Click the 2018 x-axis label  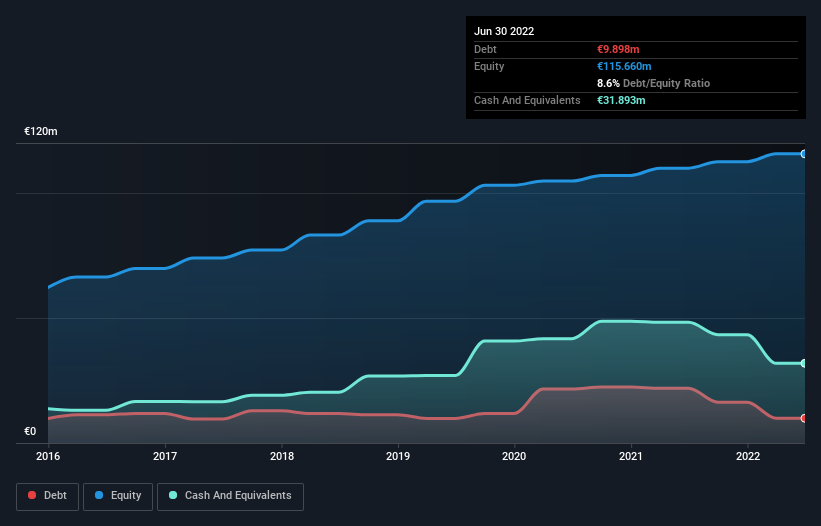click(x=282, y=456)
